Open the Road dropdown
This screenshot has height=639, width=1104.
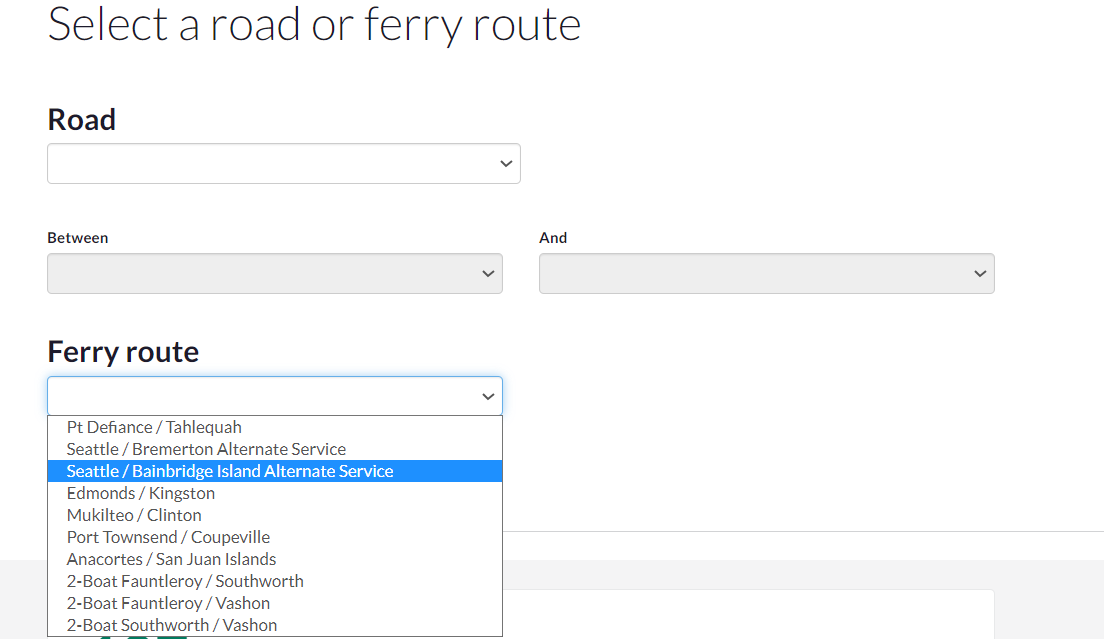pyautogui.click(x=283, y=164)
